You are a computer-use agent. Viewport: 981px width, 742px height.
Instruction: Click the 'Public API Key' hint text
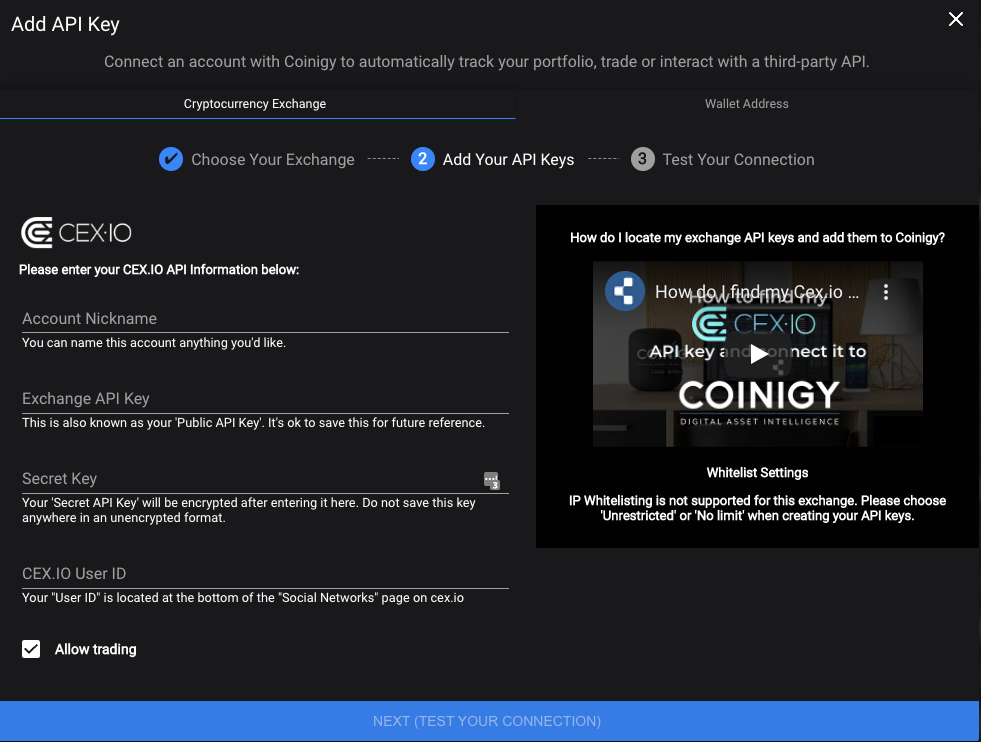pos(253,422)
